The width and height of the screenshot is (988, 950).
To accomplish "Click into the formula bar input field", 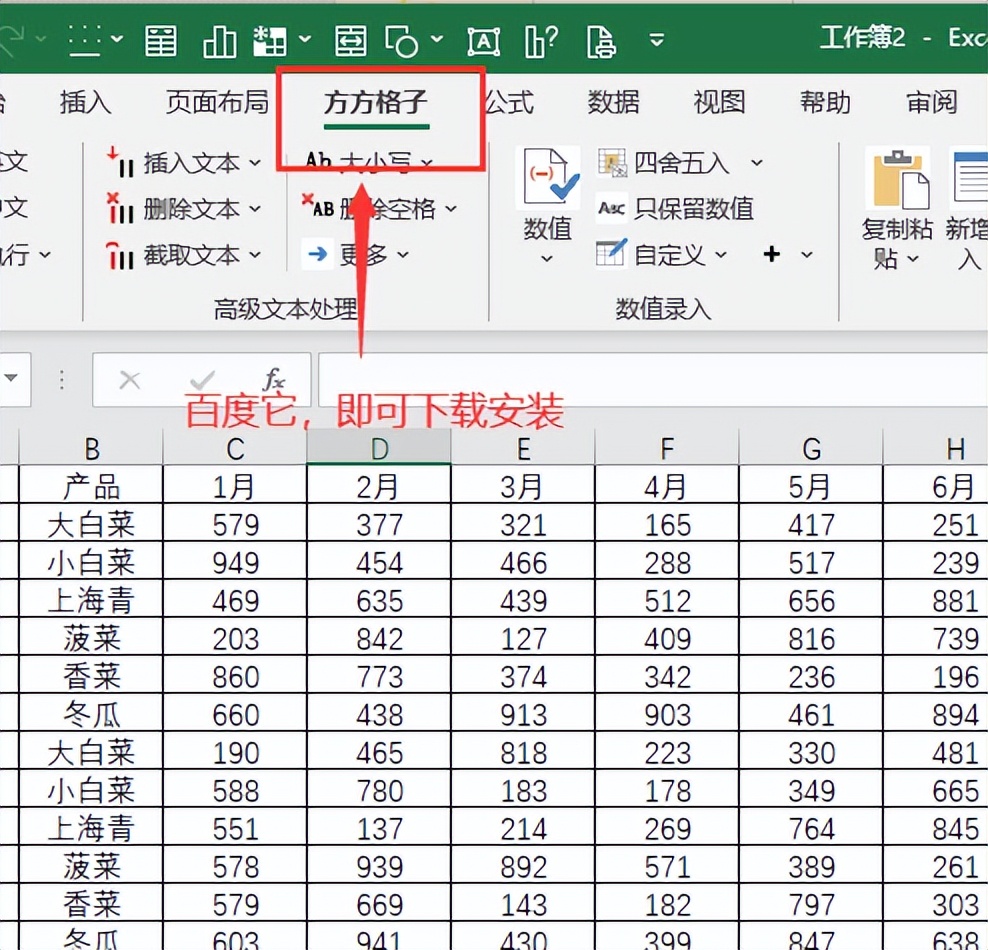I will click(x=653, y=380).
